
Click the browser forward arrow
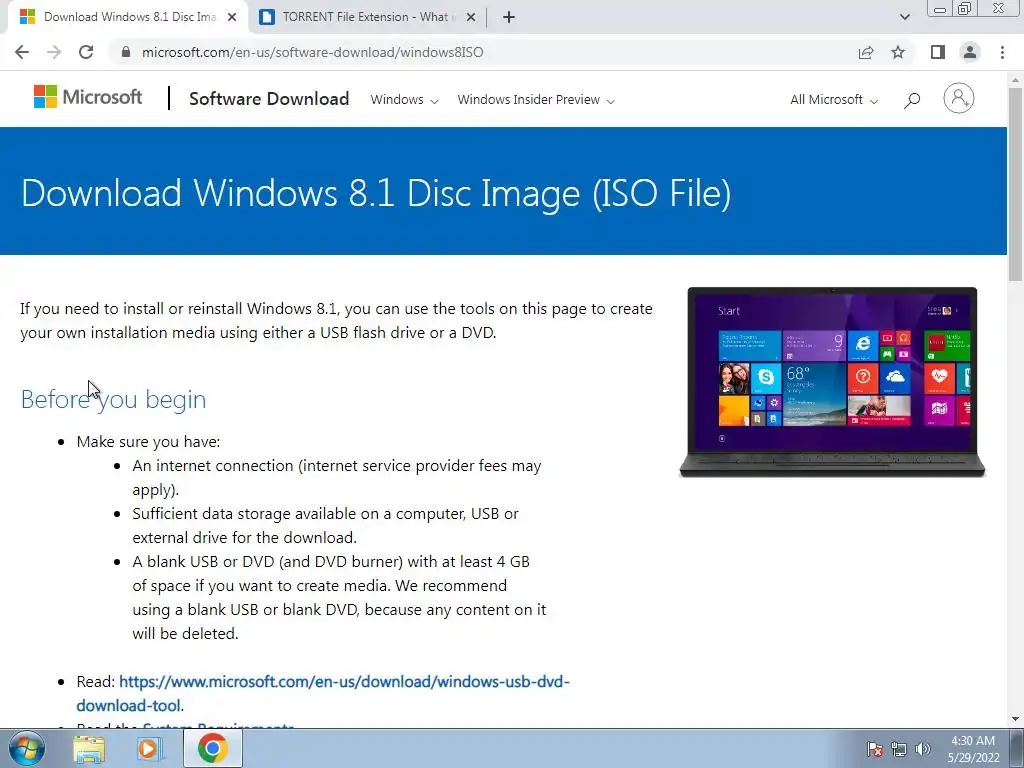point(54,52)
